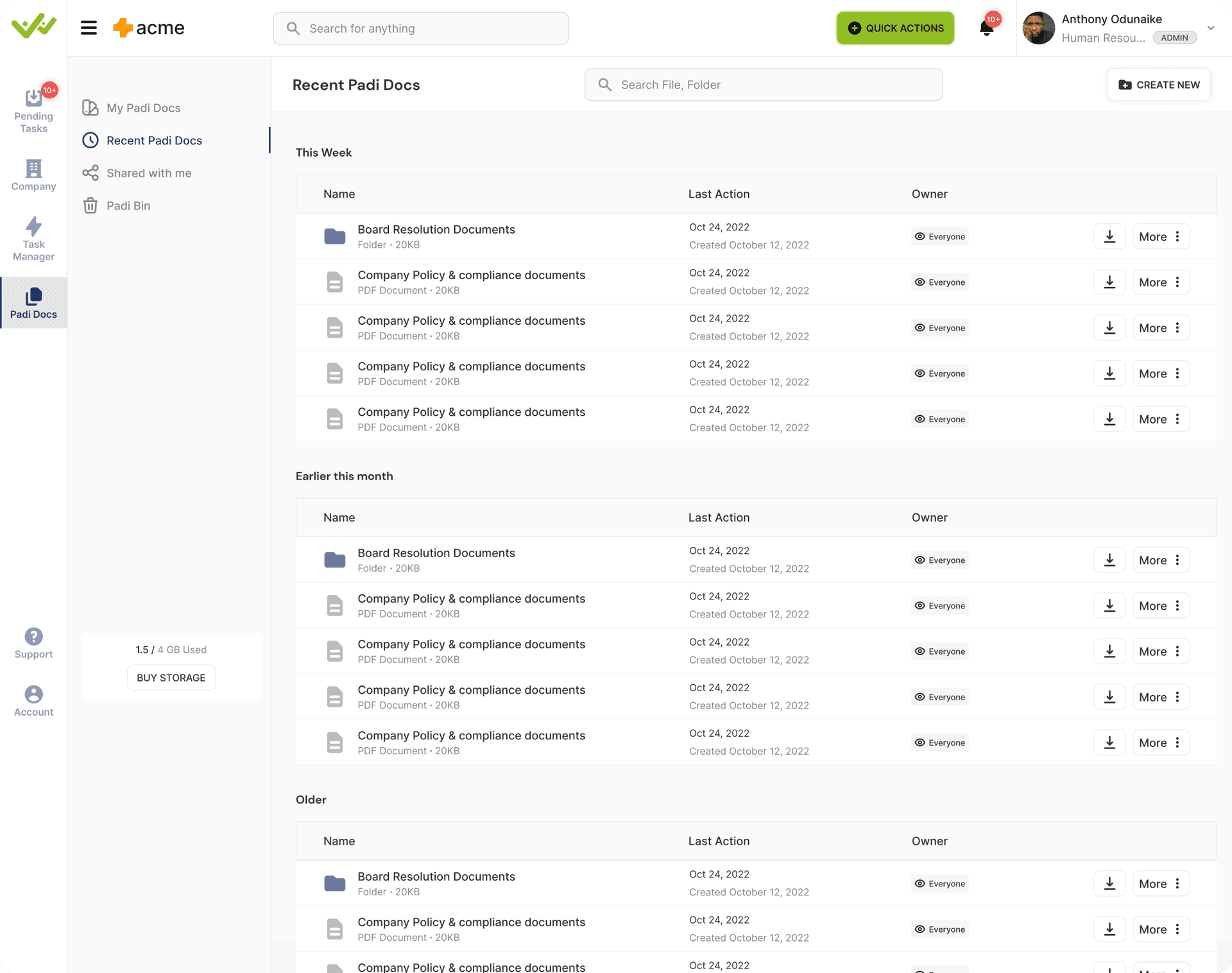
Task: Click Name column header in This Week table
Action: tap(339, 194)
